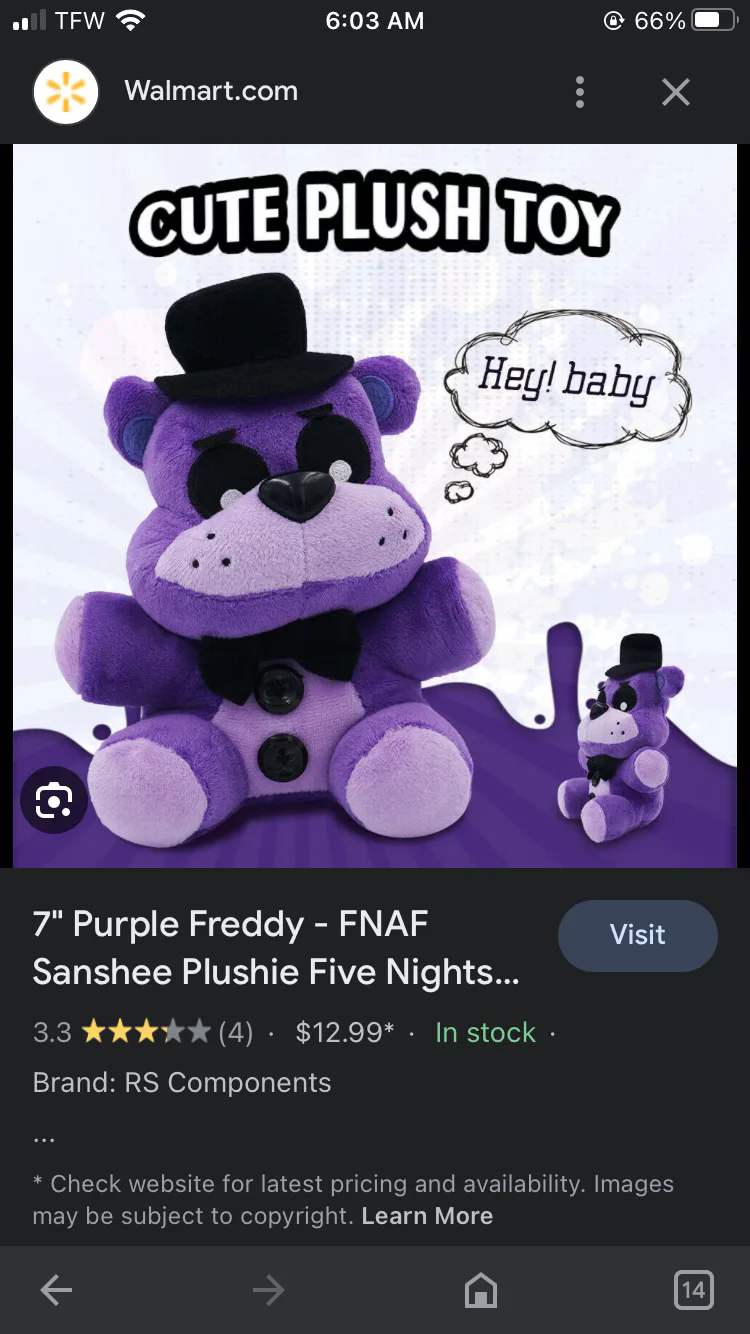Open the 7" Purple Freddy product title

click(x=276, y=947)
